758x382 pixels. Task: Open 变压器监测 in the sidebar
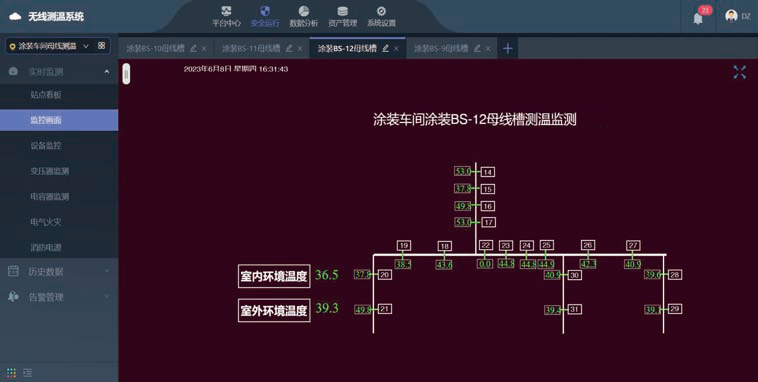[x=59, y=171]
